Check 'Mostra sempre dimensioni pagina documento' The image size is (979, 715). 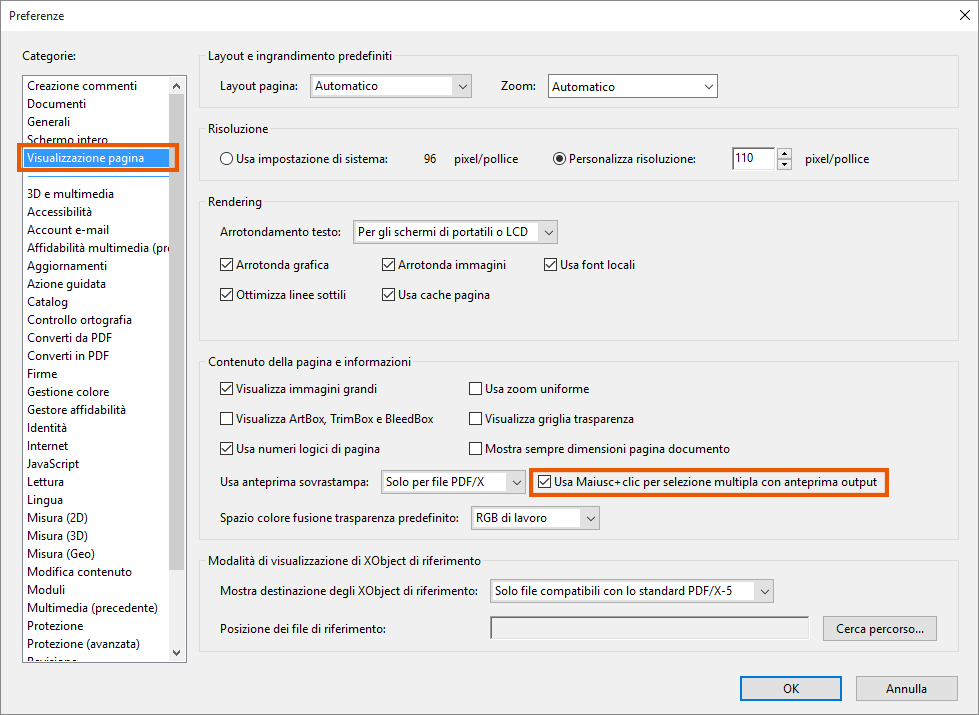point(475,449)
